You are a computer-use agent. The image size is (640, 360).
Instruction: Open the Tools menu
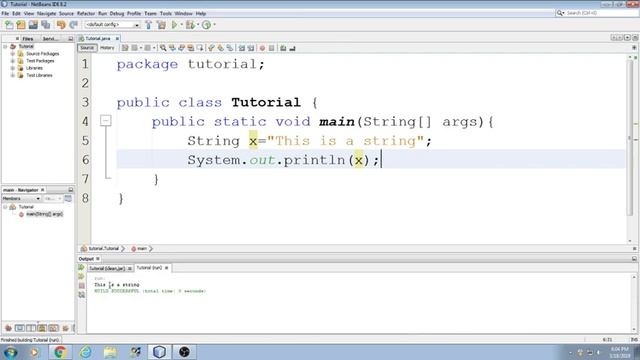point(166,13)
